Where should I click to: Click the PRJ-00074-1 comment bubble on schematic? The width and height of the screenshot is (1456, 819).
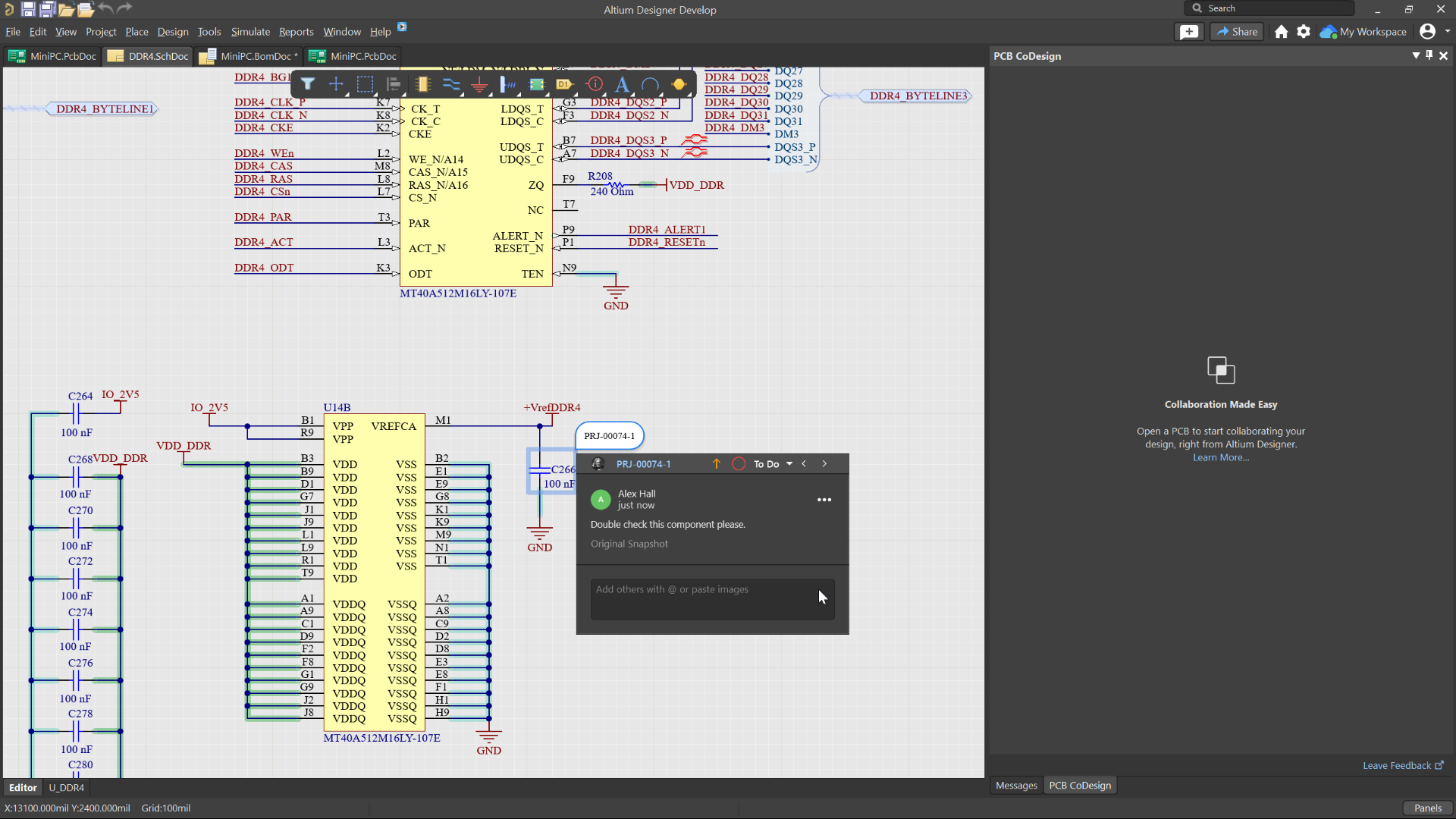pyautogui.click(x=610, y=436)
